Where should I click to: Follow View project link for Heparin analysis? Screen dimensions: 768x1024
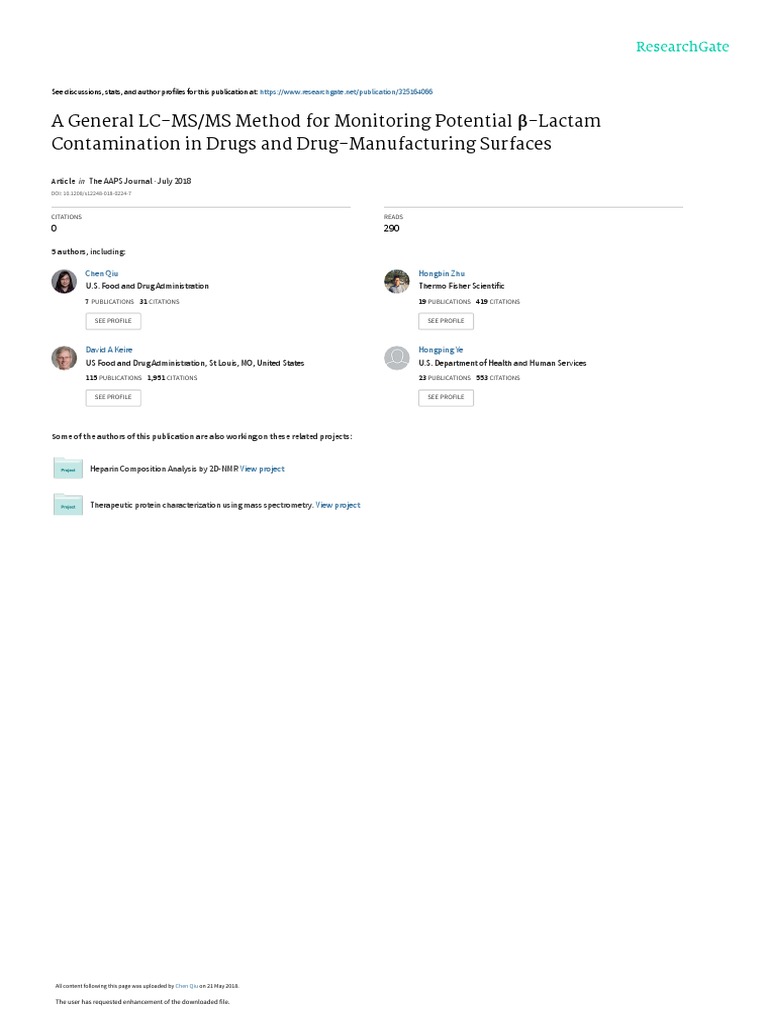(x=262, y=468)
